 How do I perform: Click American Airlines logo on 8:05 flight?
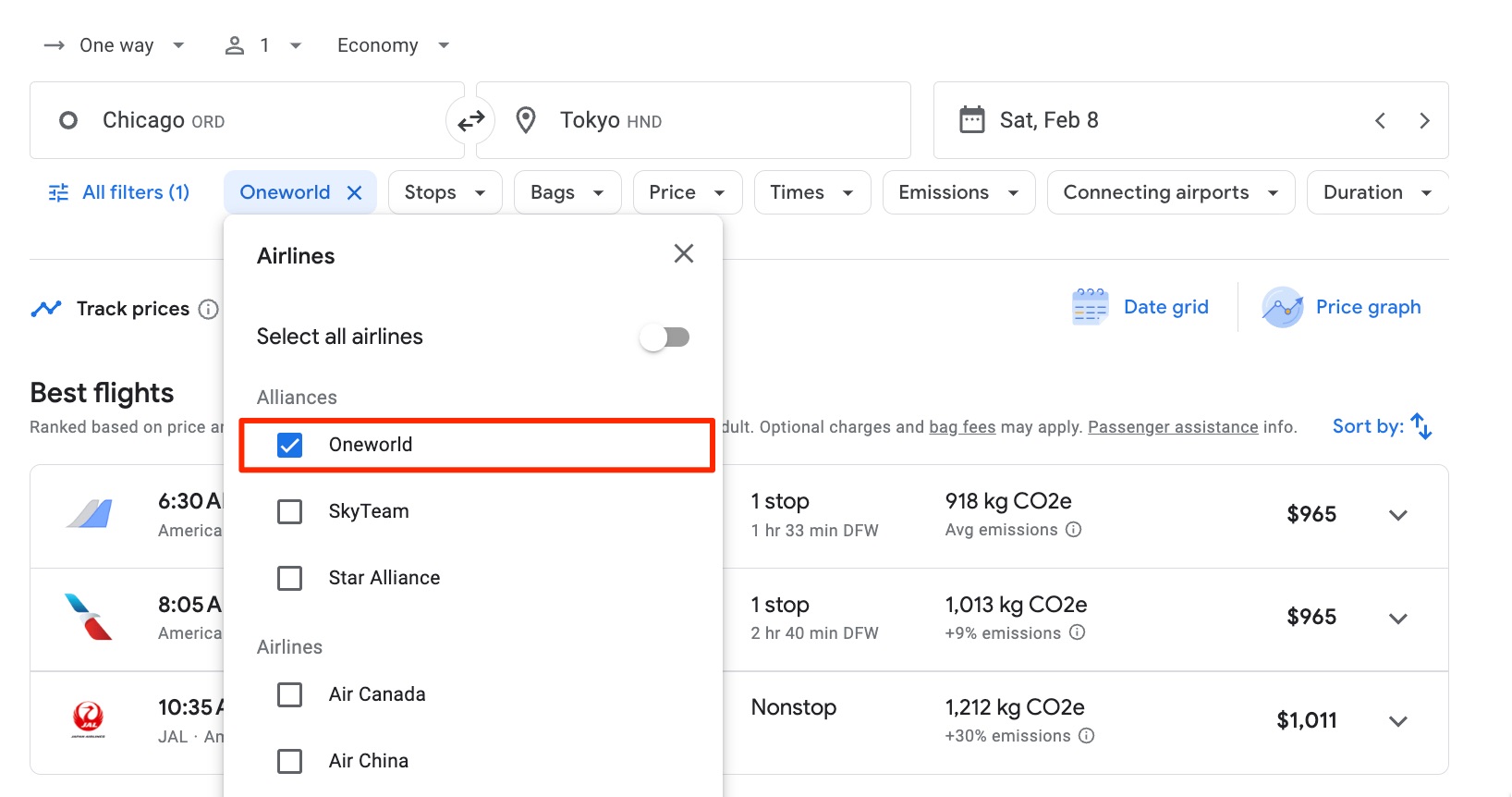tap(89, 617)
